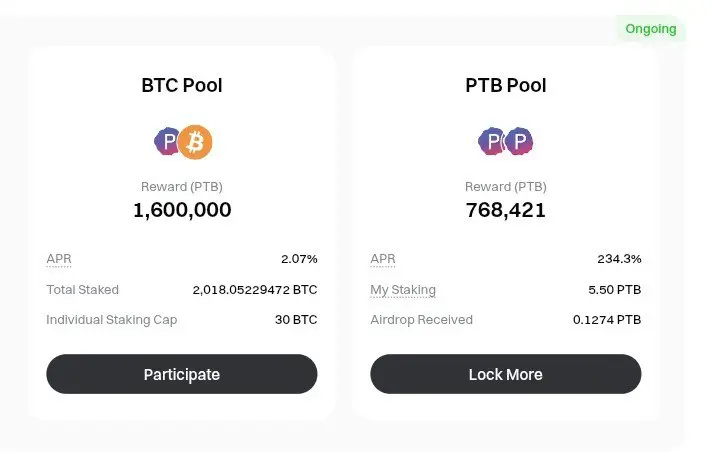Screen dimensions: 712x466
Task: Click the 0.1274 PTB airdrop received value
Action: tap(607, 320)
